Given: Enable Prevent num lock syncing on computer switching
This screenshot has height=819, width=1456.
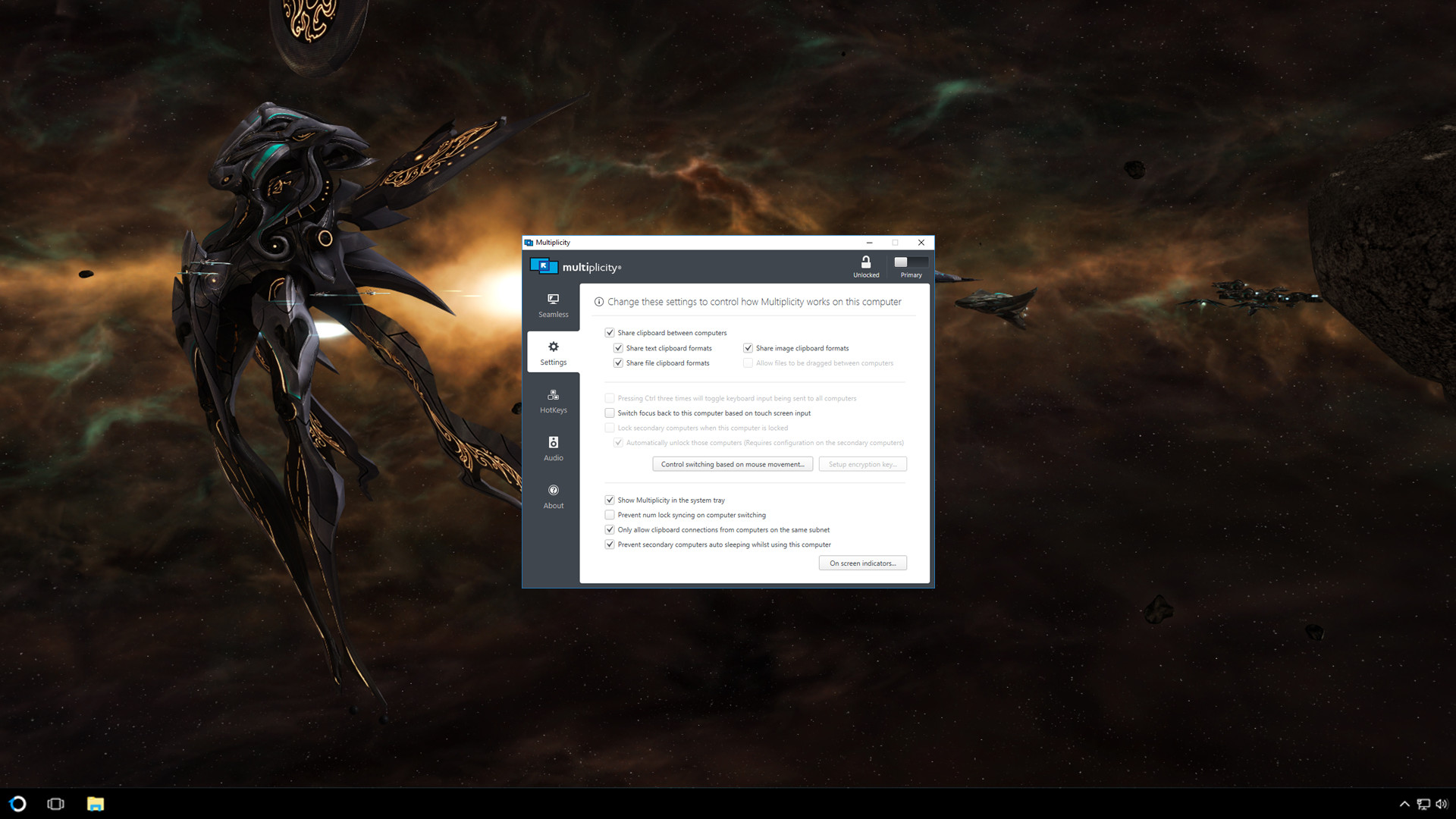Looking at the screenshot, I should click(x=610, y=514).
